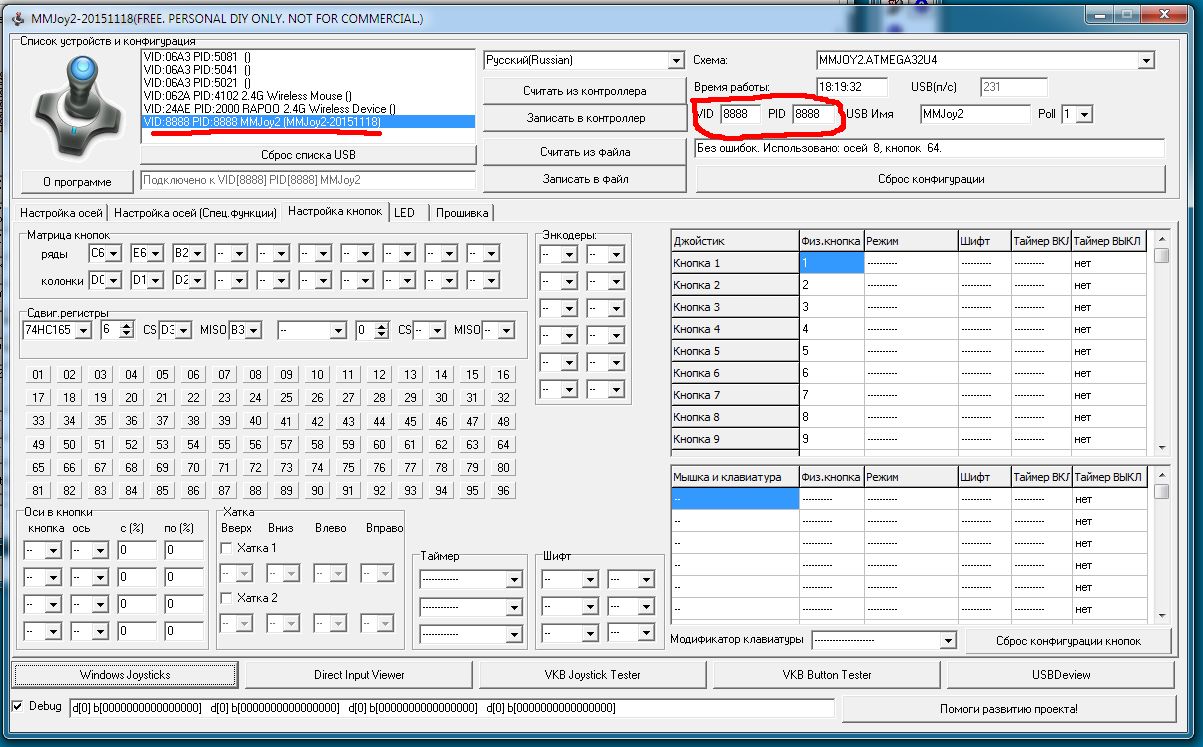Open the first row pin dropdown C6

[x=113, y=254]
